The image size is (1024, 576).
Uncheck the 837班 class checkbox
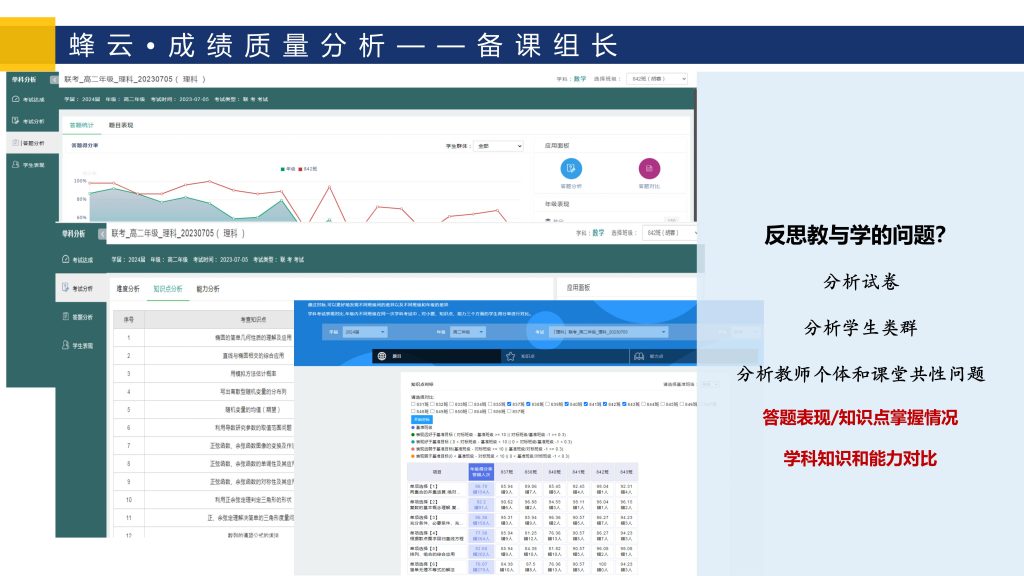[x=510, y=404]
